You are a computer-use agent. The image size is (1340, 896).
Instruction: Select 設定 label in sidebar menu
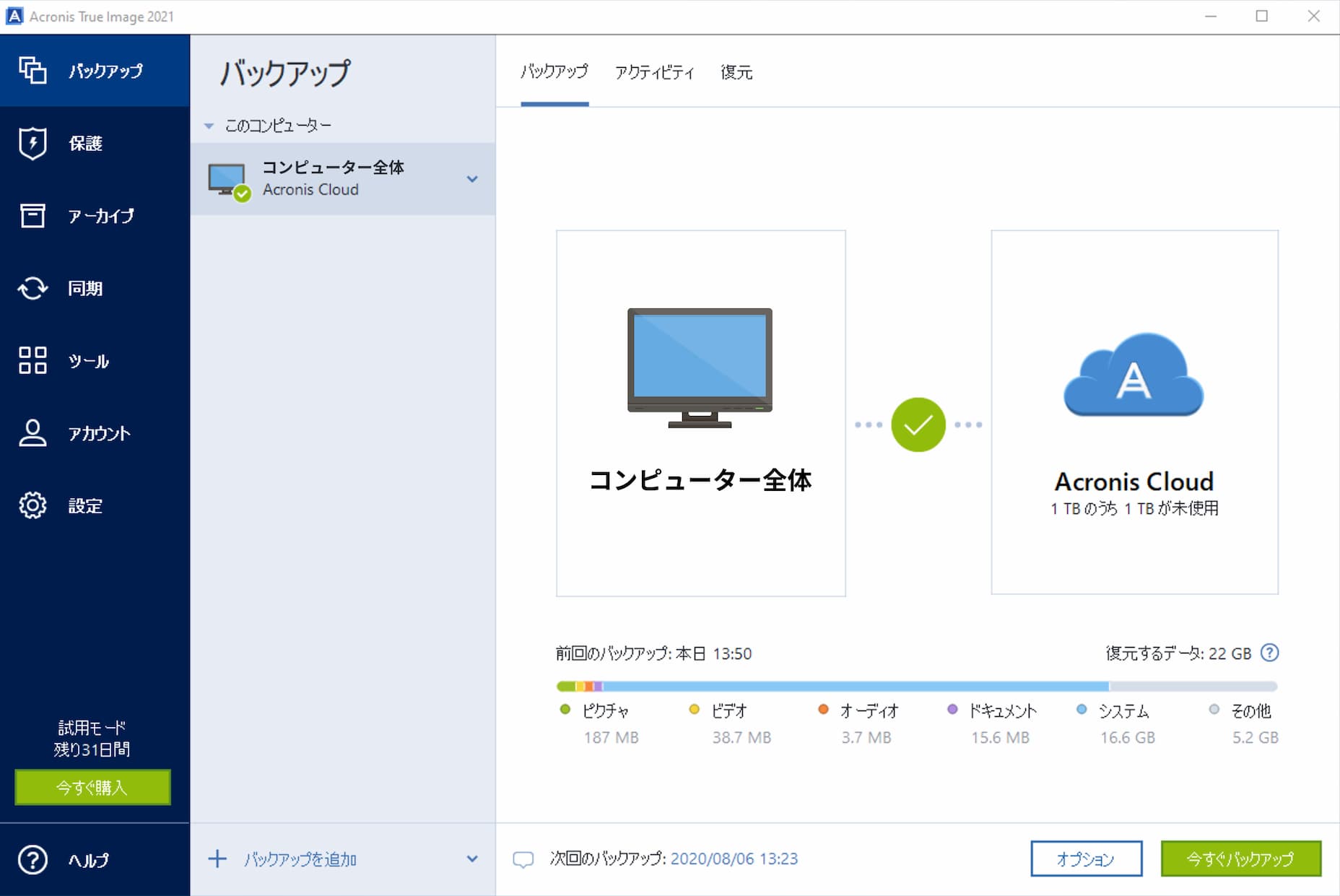pos(85,505)
